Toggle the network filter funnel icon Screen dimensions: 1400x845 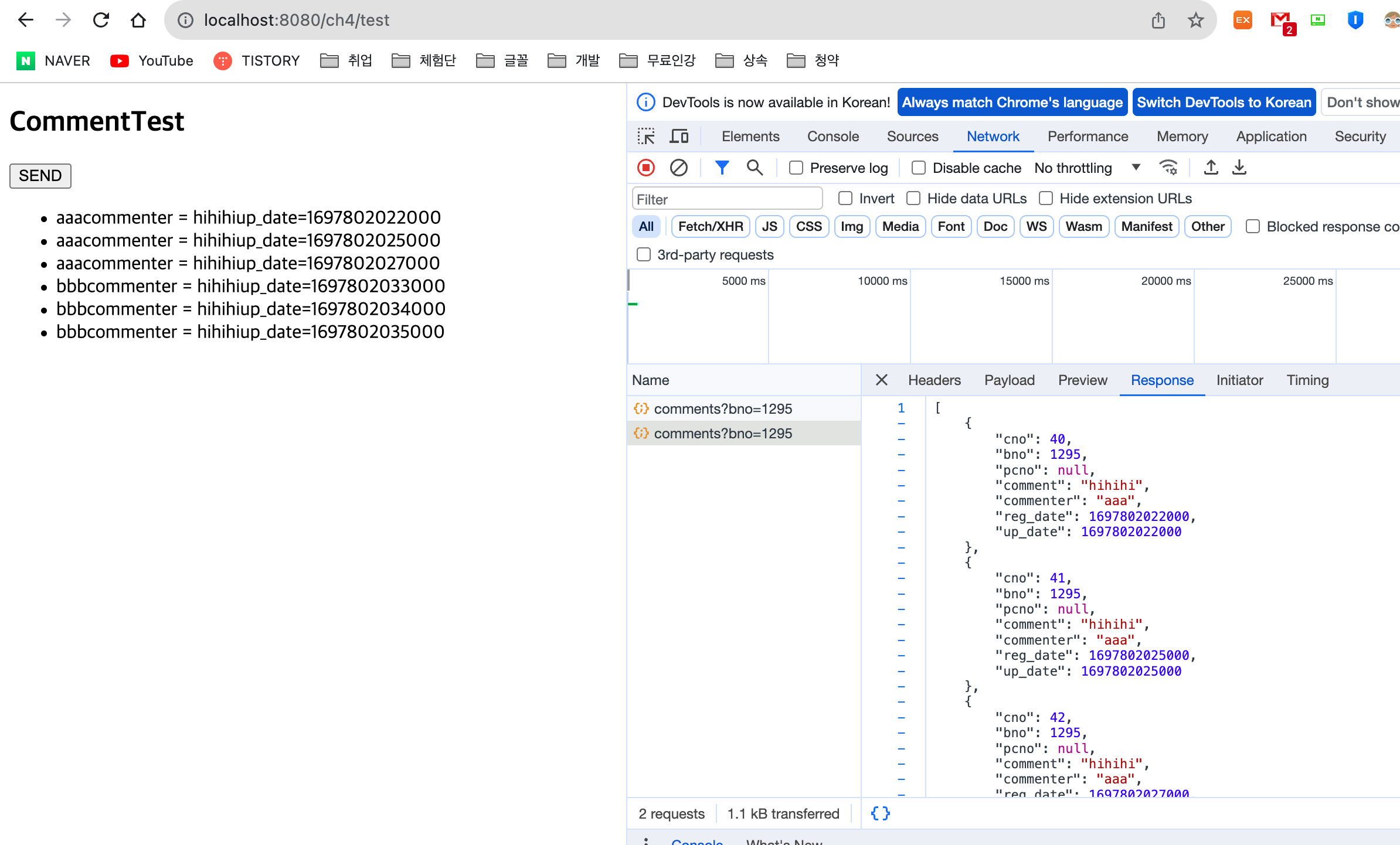(722, 168)
